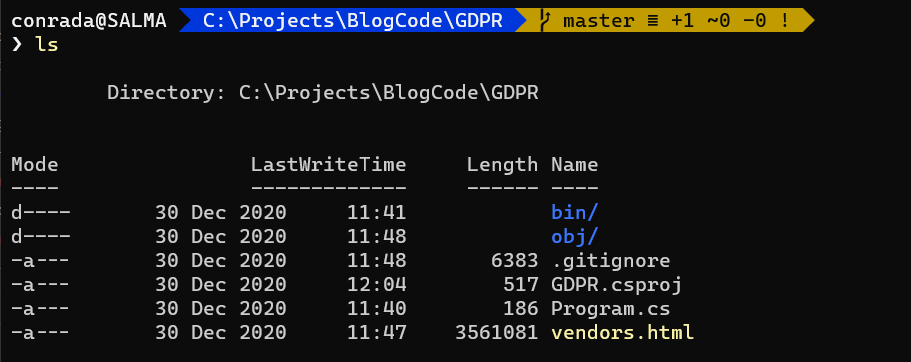The height and width of the screenshot is (362, 911).
Task: Click the GDPR.csproj file name
Action: tap(616, 285)
